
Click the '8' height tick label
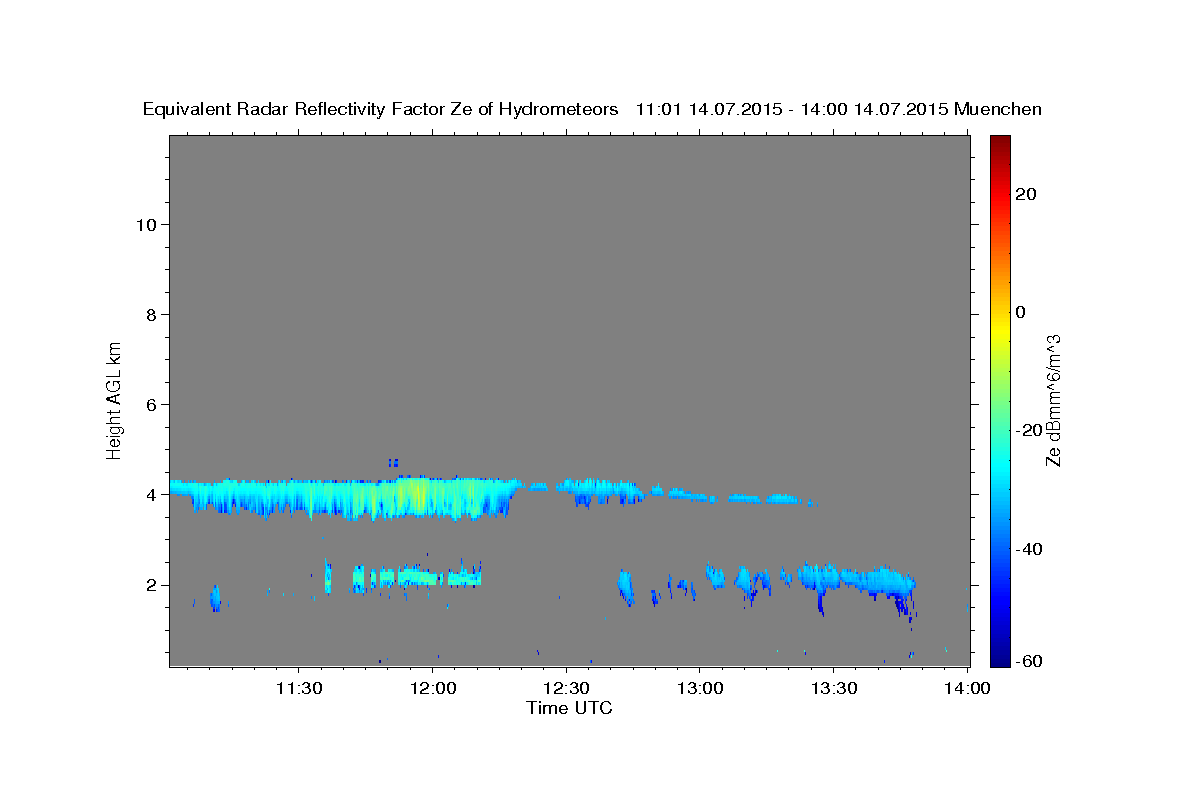152,315
